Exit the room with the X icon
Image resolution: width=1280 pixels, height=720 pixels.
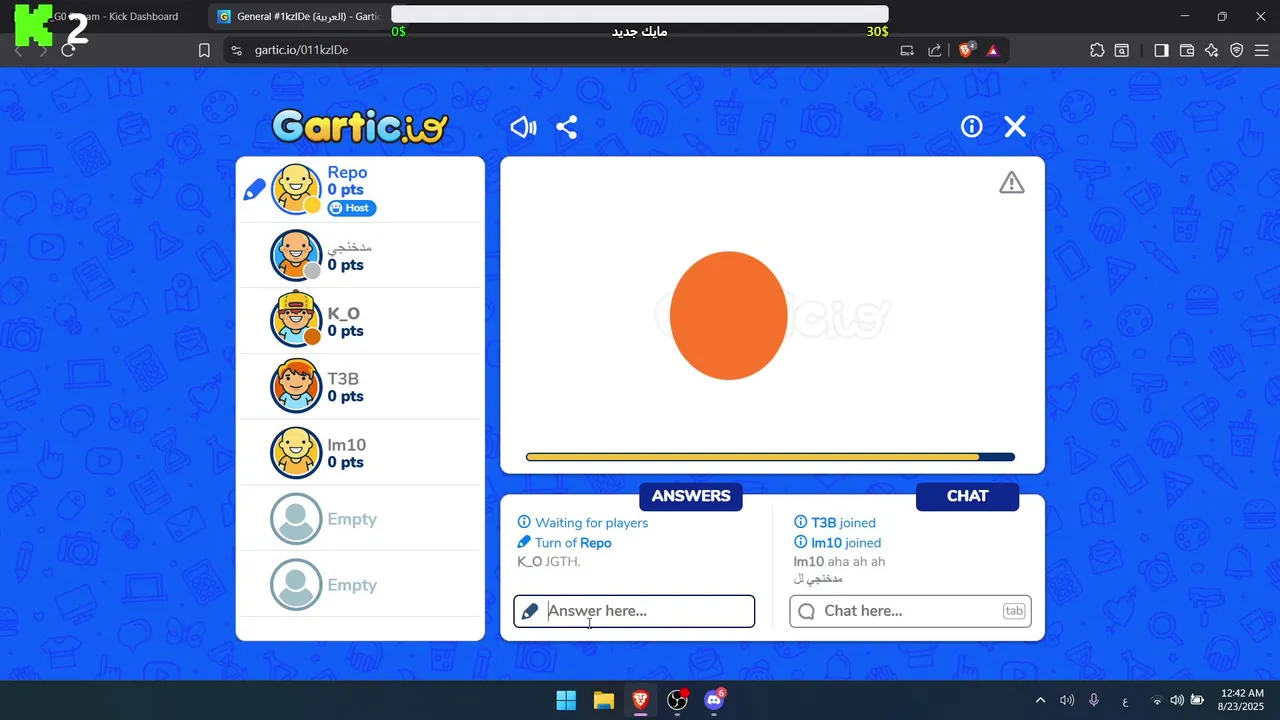pyautogui.click(x=1015, y=126)
